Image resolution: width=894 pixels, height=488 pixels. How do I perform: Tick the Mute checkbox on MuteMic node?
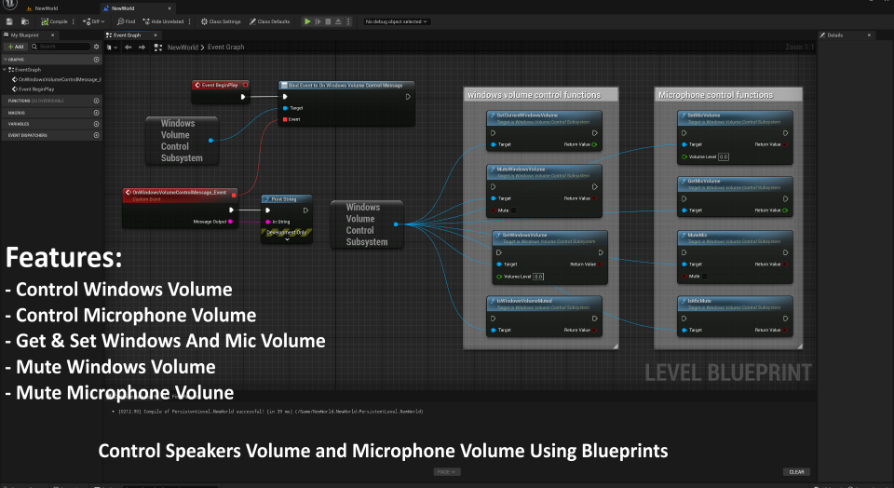(x=704, y=276)
